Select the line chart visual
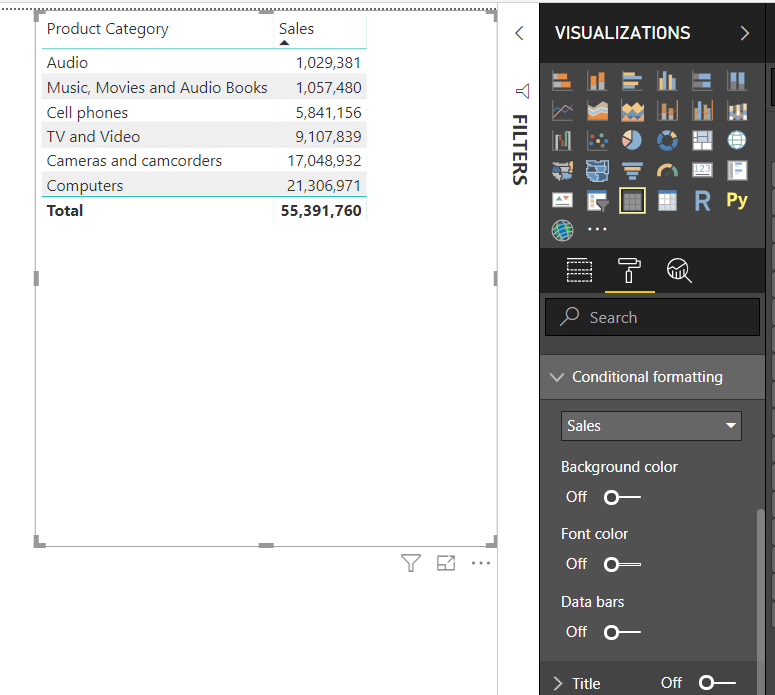The height and width of the screenshot is (695, 775). pyautogui.click(x=562, y=111)
